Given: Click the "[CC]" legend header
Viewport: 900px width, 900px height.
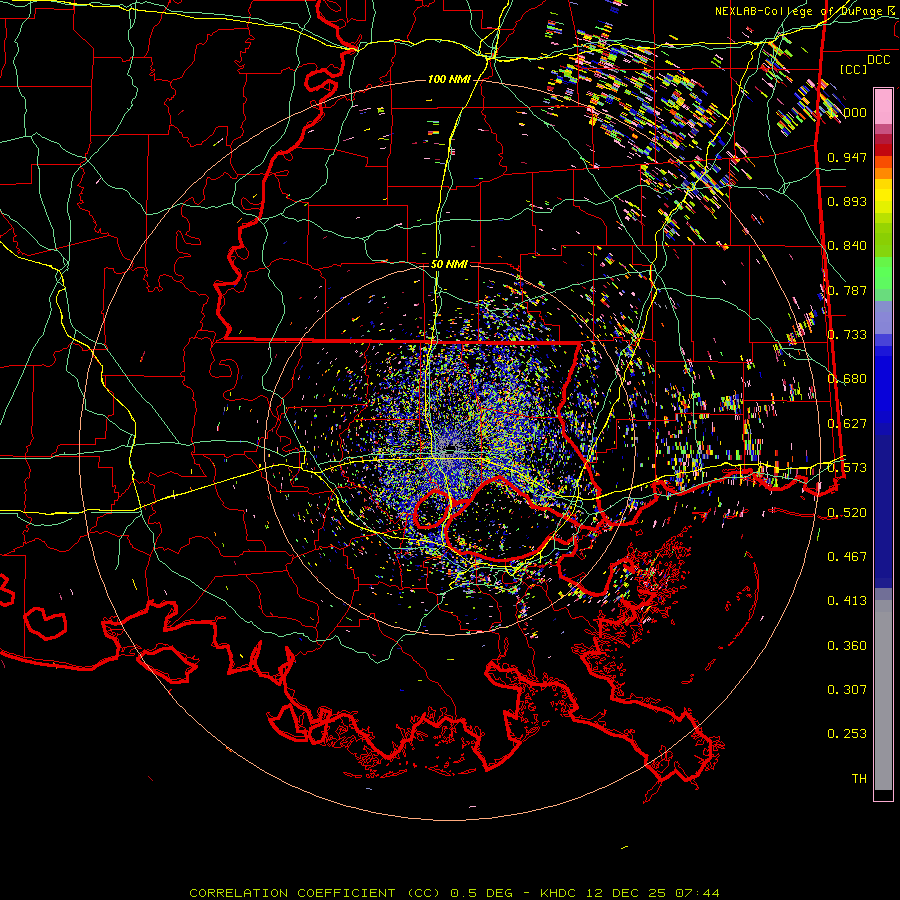Looking at the screenshot, I should coord(853,69).
